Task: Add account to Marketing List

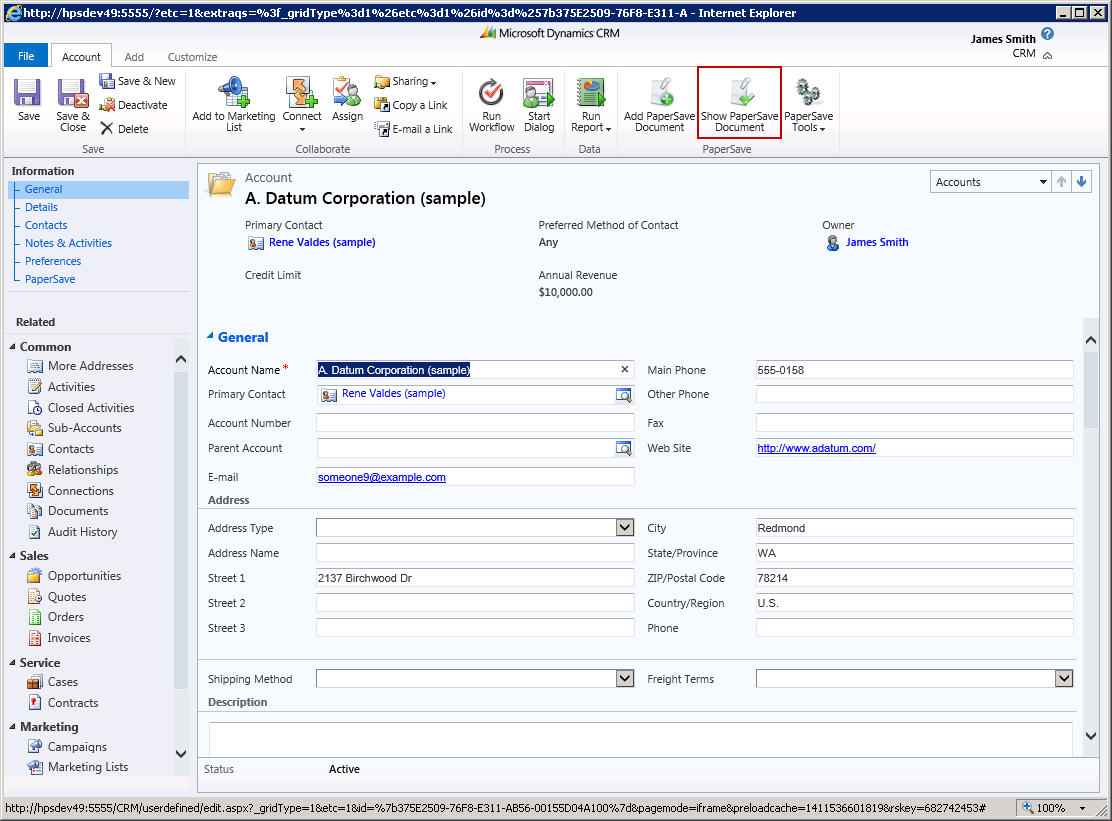Action: click(x=234, y=105)
